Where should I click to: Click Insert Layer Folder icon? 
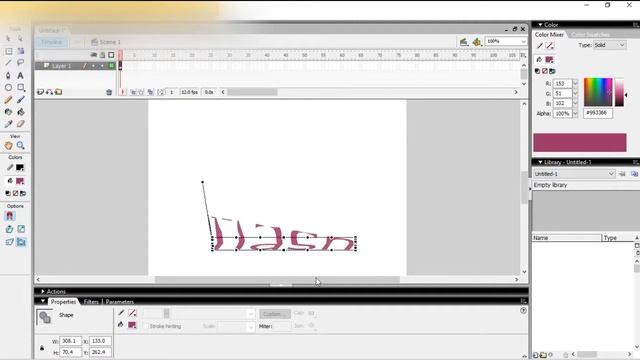[x=59, y=92]
